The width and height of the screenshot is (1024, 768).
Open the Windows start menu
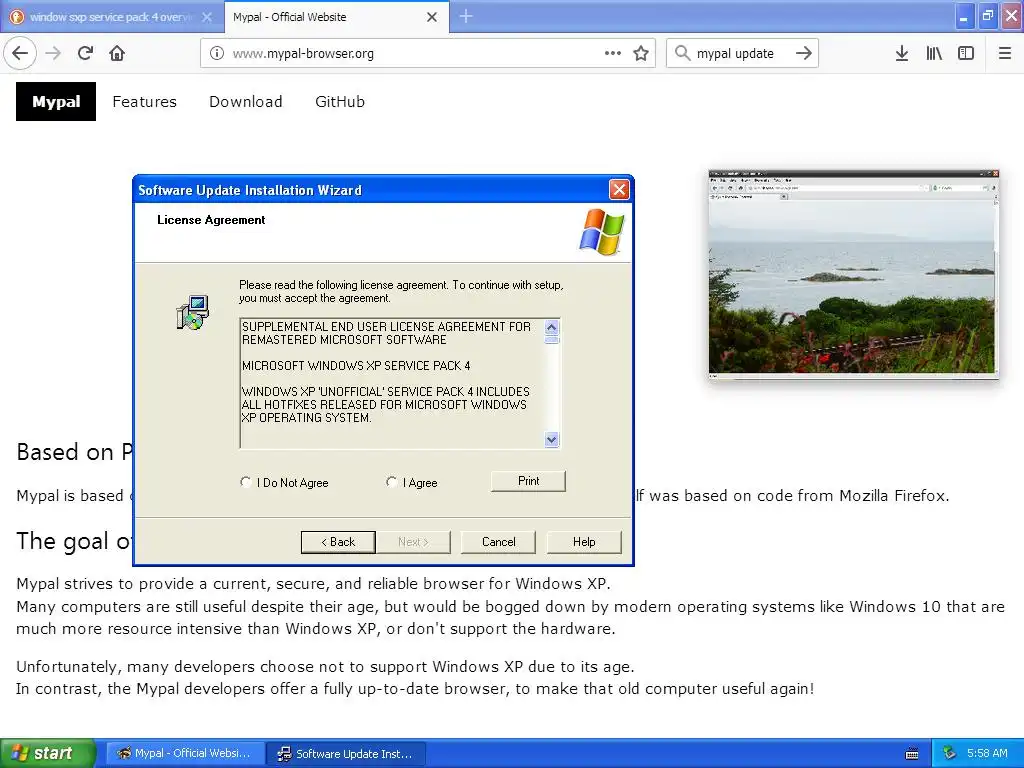click(48, 753)
